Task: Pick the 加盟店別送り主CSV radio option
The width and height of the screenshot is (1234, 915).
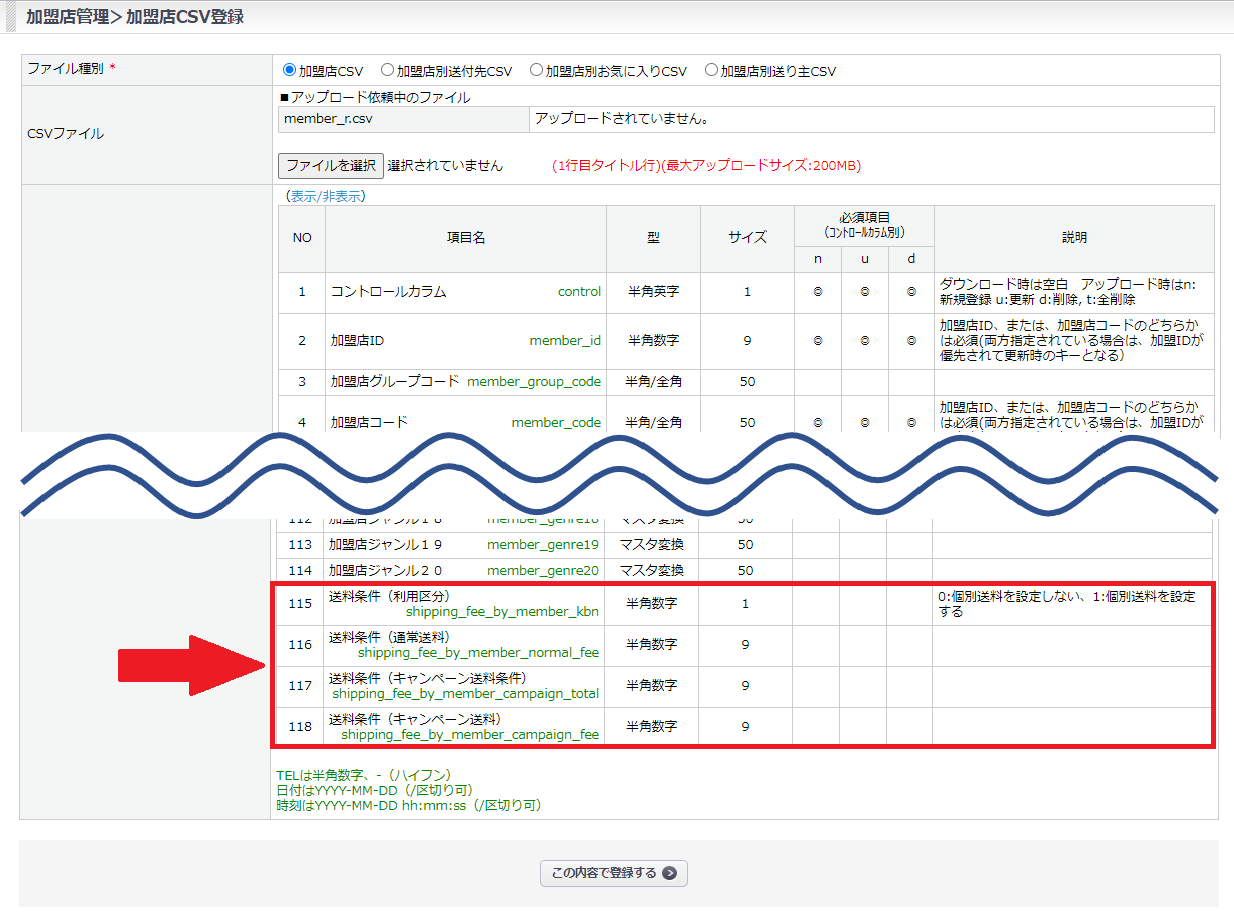Action: click(x=711, y=71)
